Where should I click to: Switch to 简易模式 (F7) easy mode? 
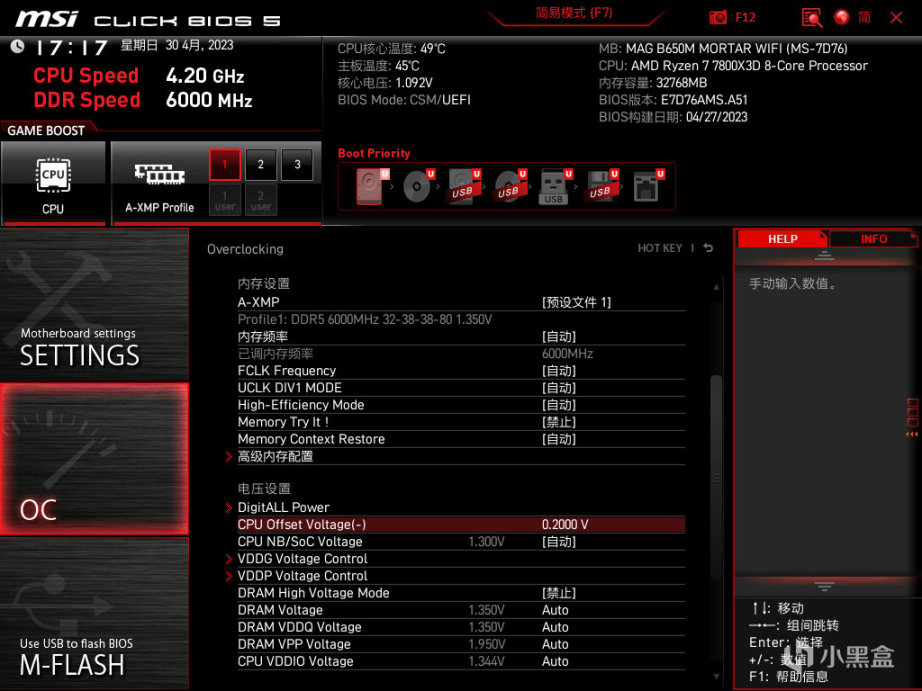(574, 13)
